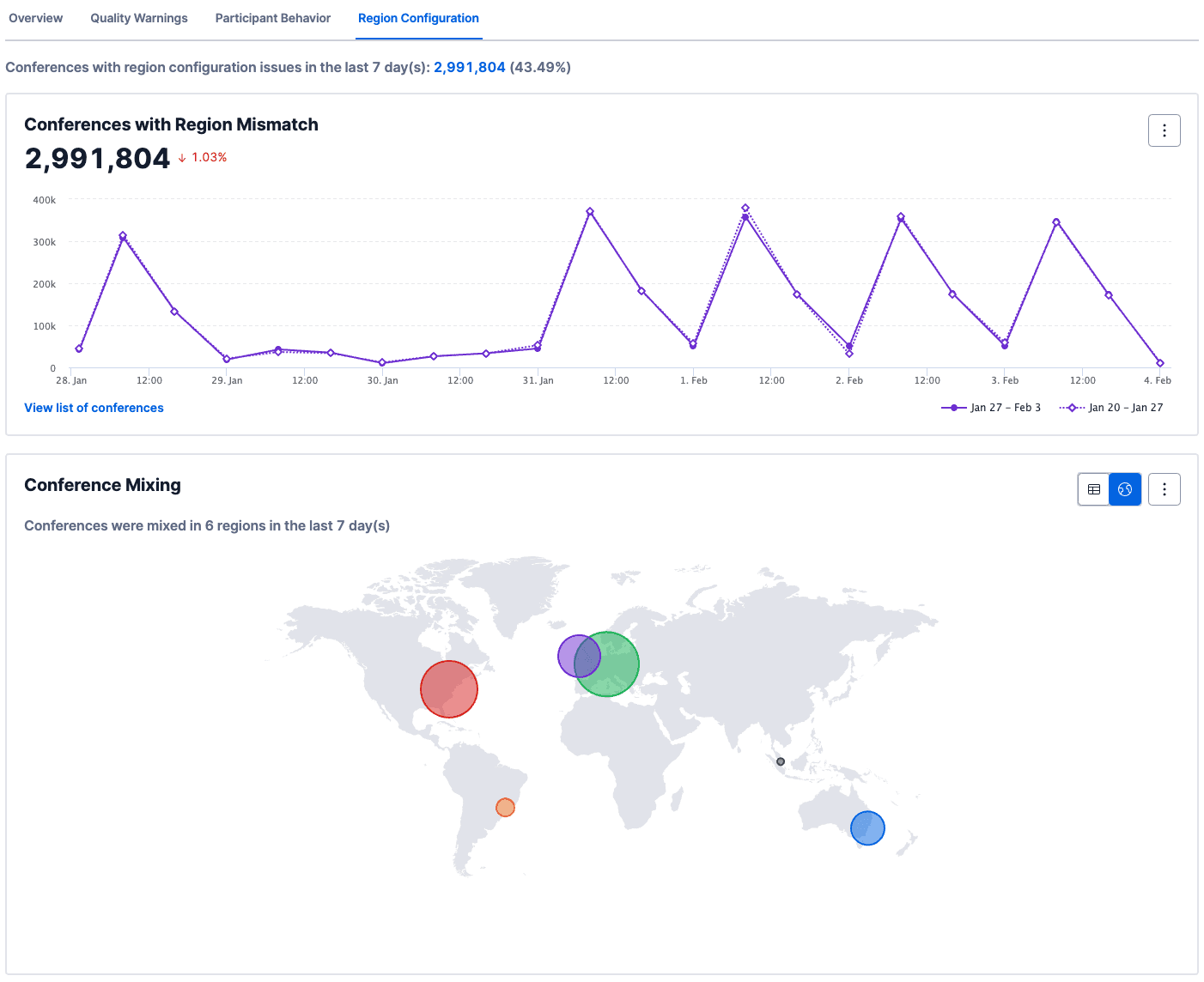Click the small gray dot near Singapore

781,761
